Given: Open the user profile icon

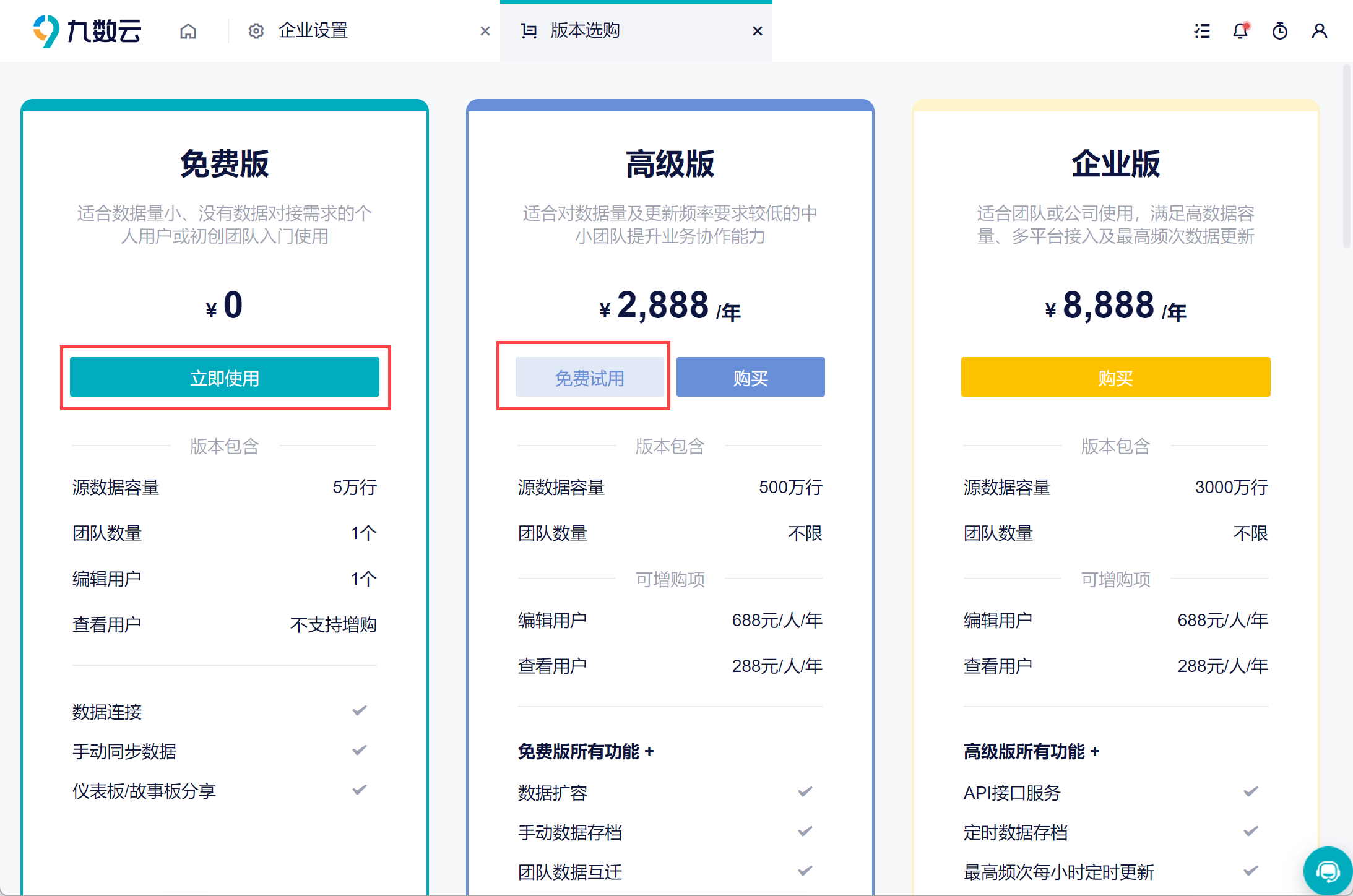Looking at the screenshot, I should coord(1319,31).
